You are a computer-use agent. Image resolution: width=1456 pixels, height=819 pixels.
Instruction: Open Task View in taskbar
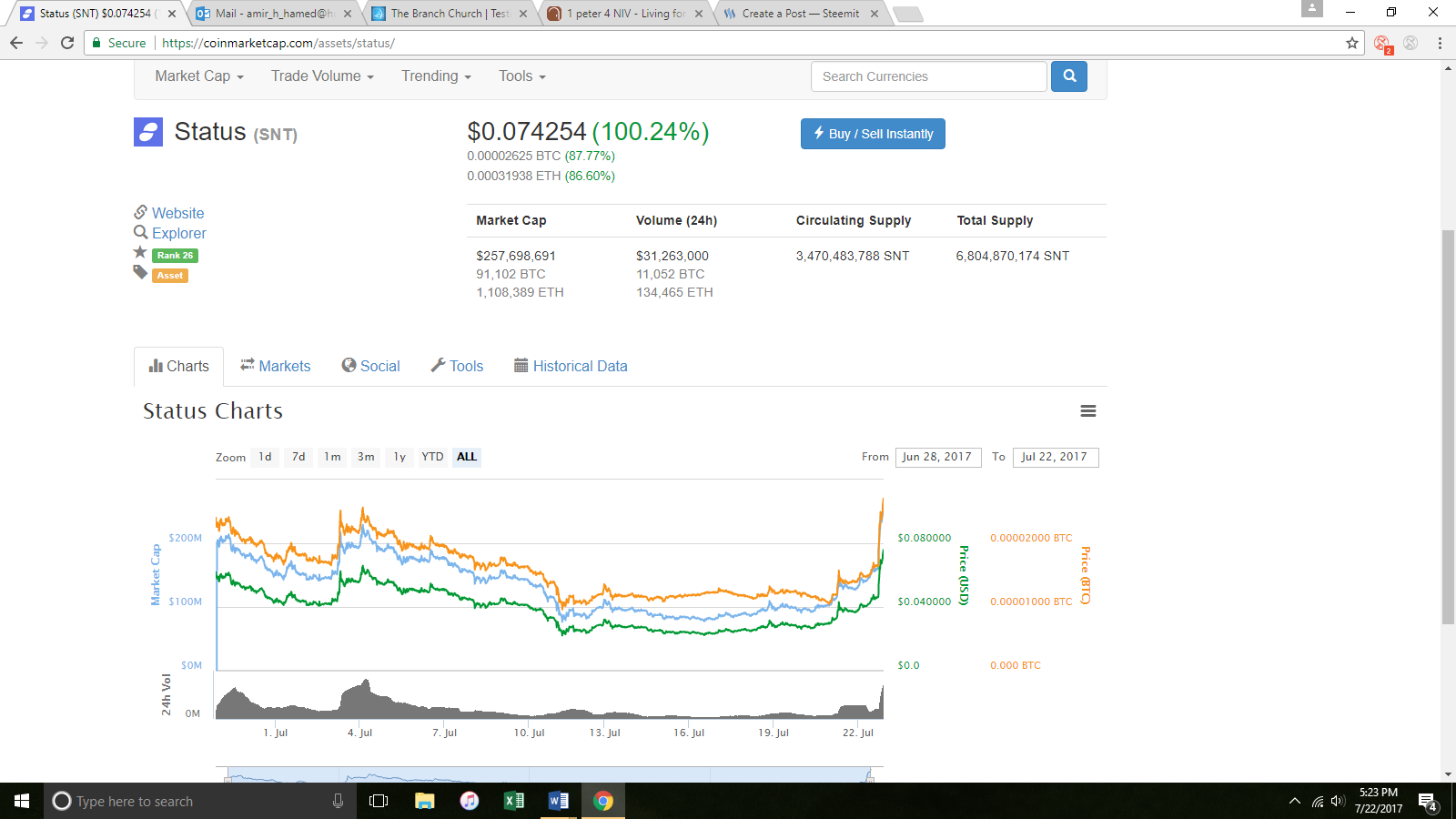(379, 801)
